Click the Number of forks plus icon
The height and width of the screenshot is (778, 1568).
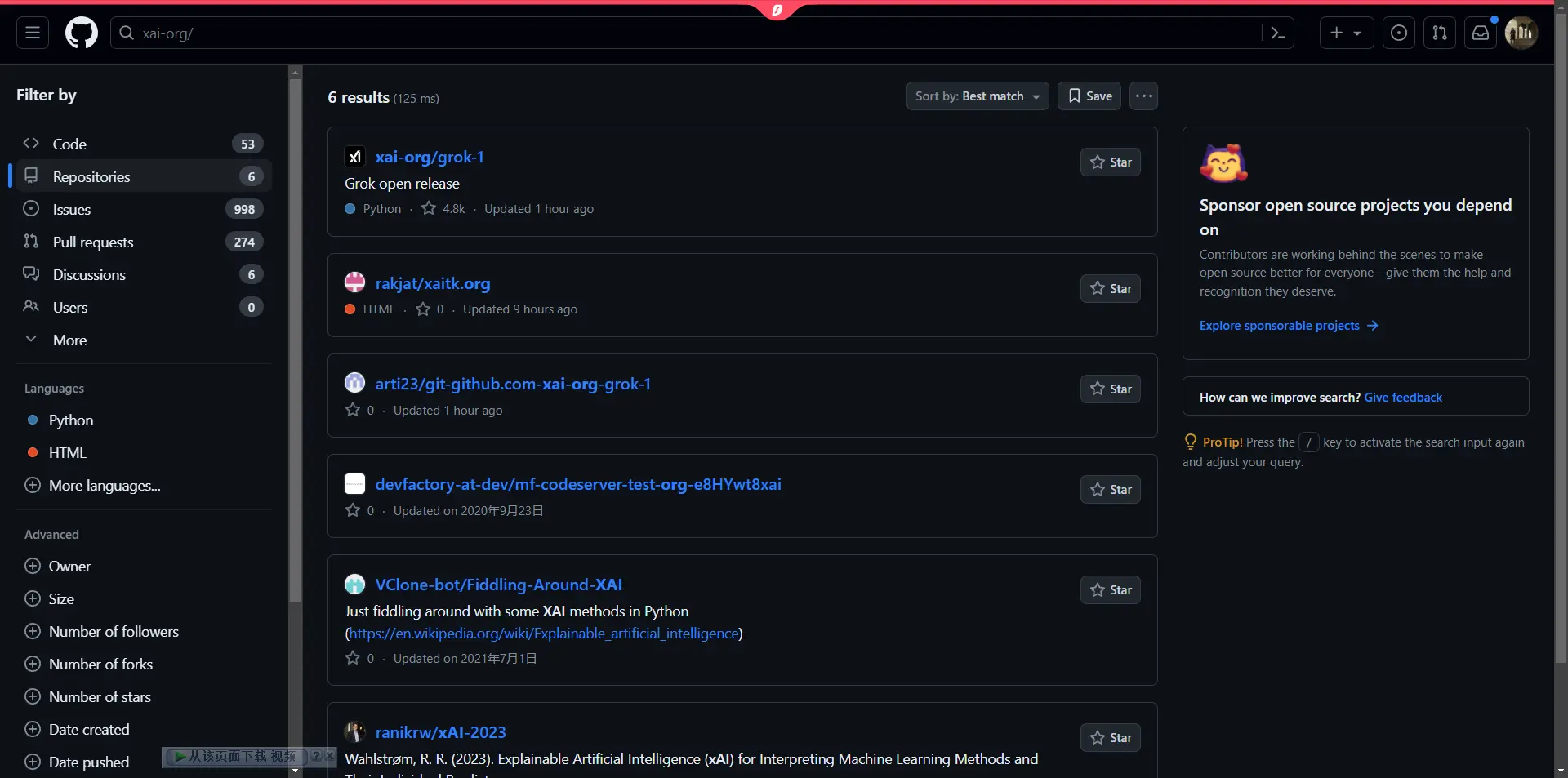pos(33,664)
